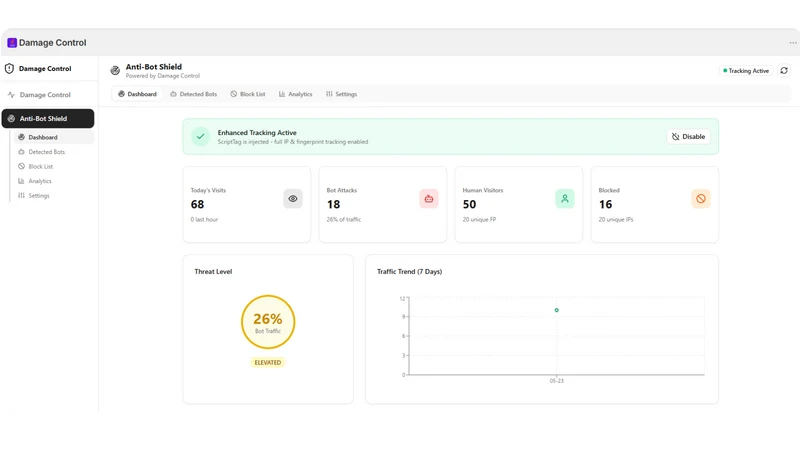
Task: Click '26% of traffic' text
Action: click(344, 219)
